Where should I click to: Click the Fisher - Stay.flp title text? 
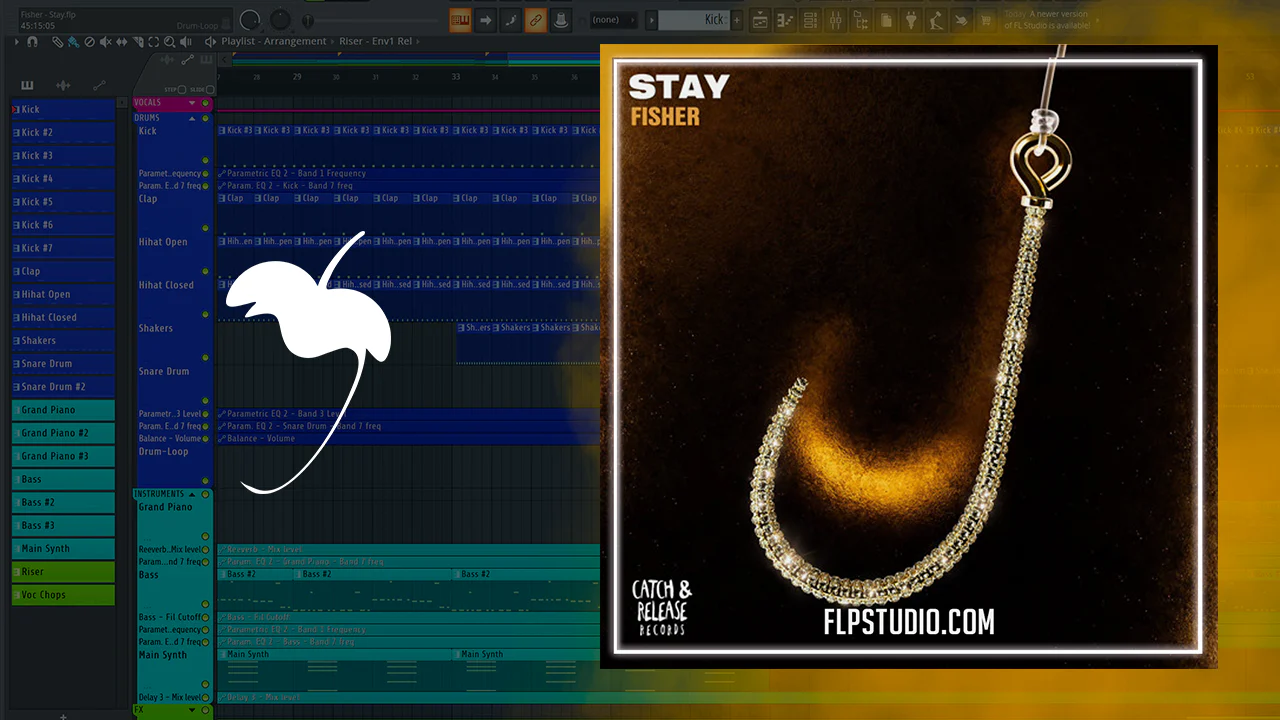coord(48,15)
